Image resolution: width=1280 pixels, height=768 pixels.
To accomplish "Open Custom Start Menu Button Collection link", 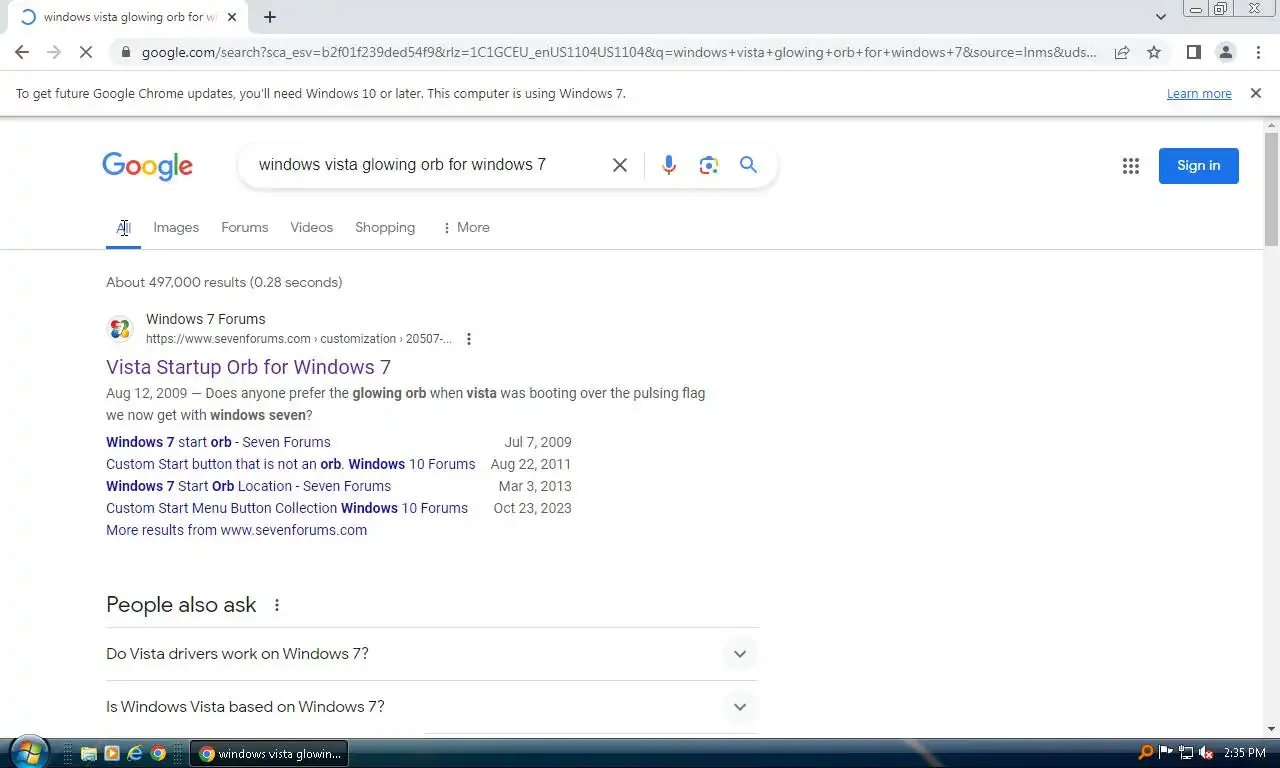I will coord(287,508).
